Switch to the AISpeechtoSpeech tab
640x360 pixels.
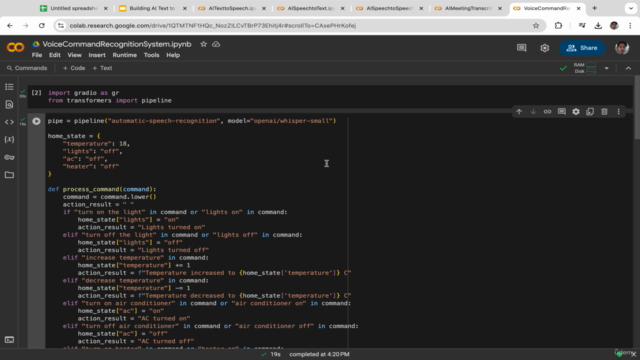click(390, 8)
